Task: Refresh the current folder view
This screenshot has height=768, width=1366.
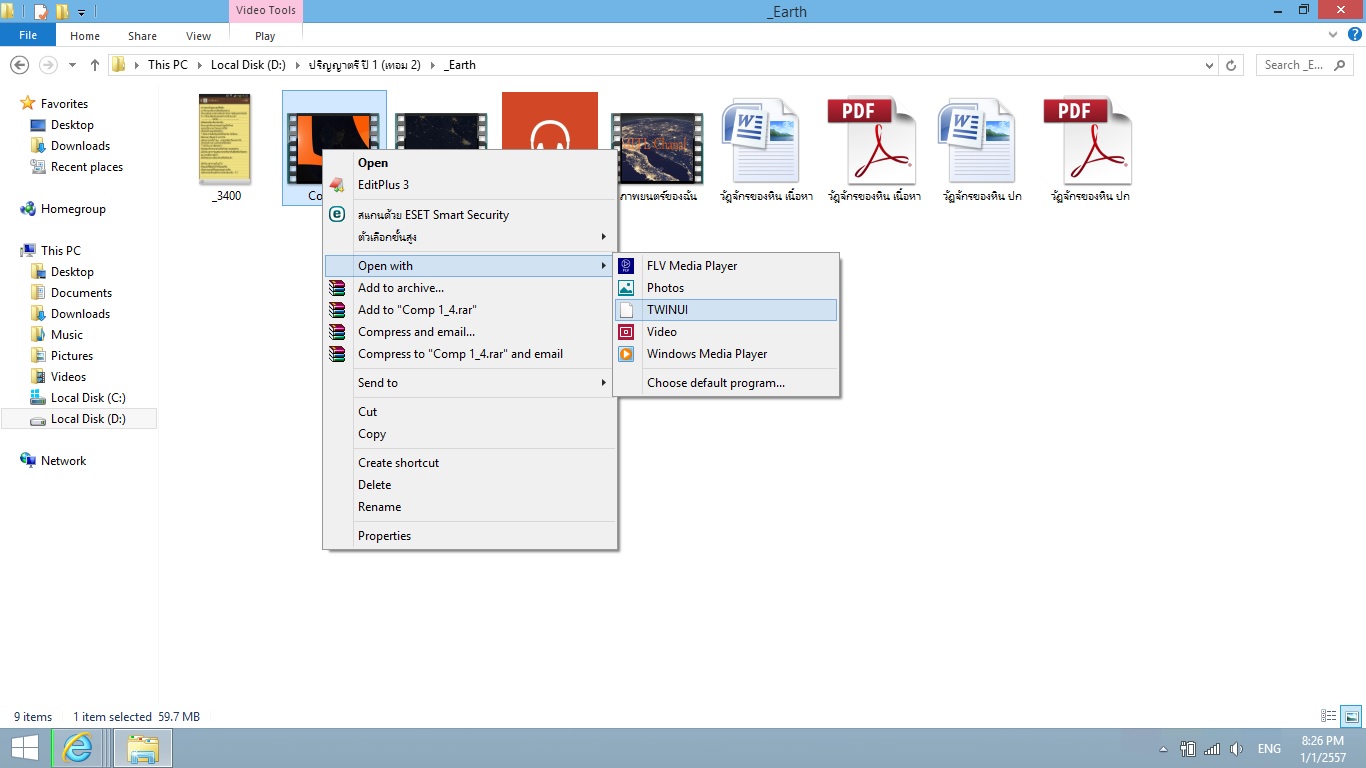Action: 1232,65
